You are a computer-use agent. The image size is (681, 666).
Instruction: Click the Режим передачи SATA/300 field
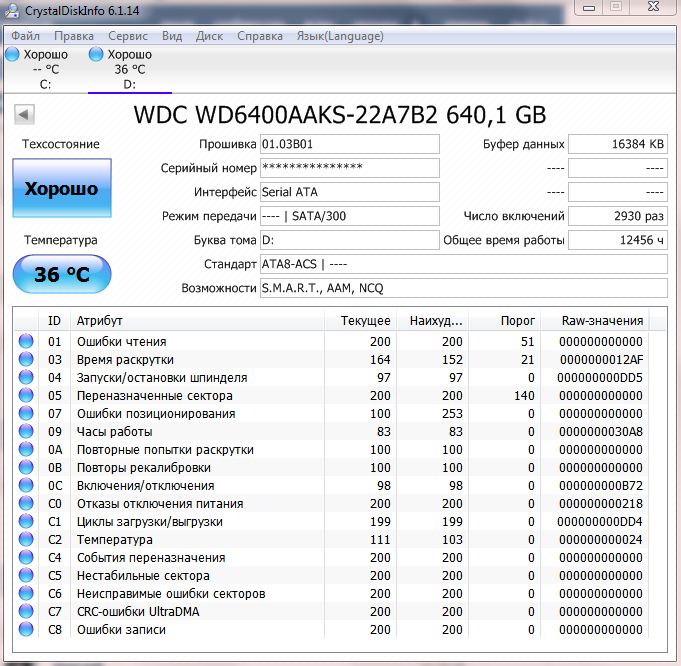[350, 216]
